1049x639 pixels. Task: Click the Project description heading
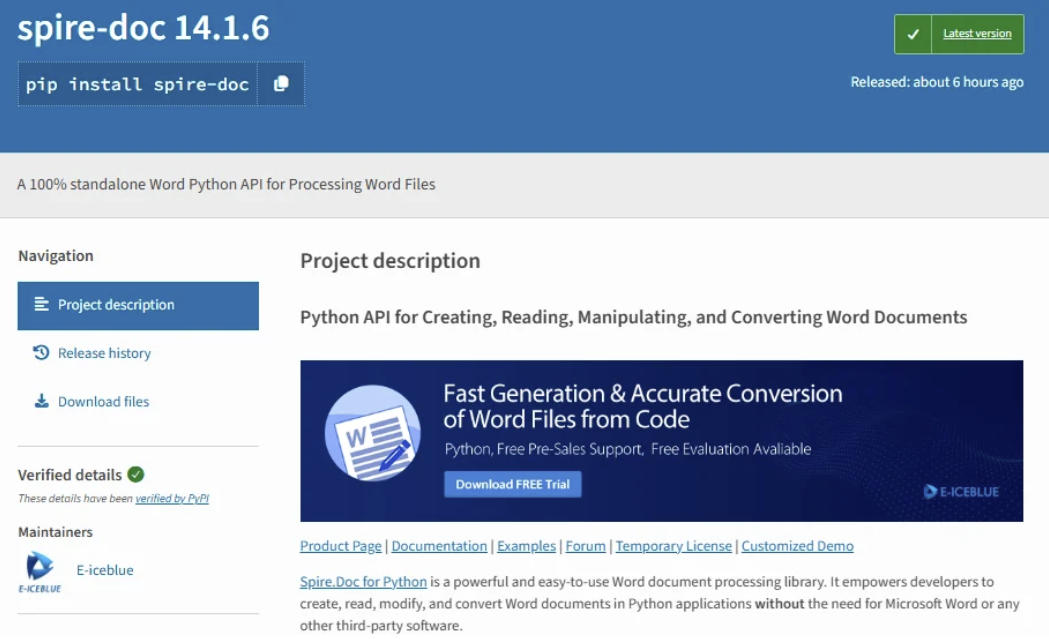pyautogui.click(x=390, y=261)
